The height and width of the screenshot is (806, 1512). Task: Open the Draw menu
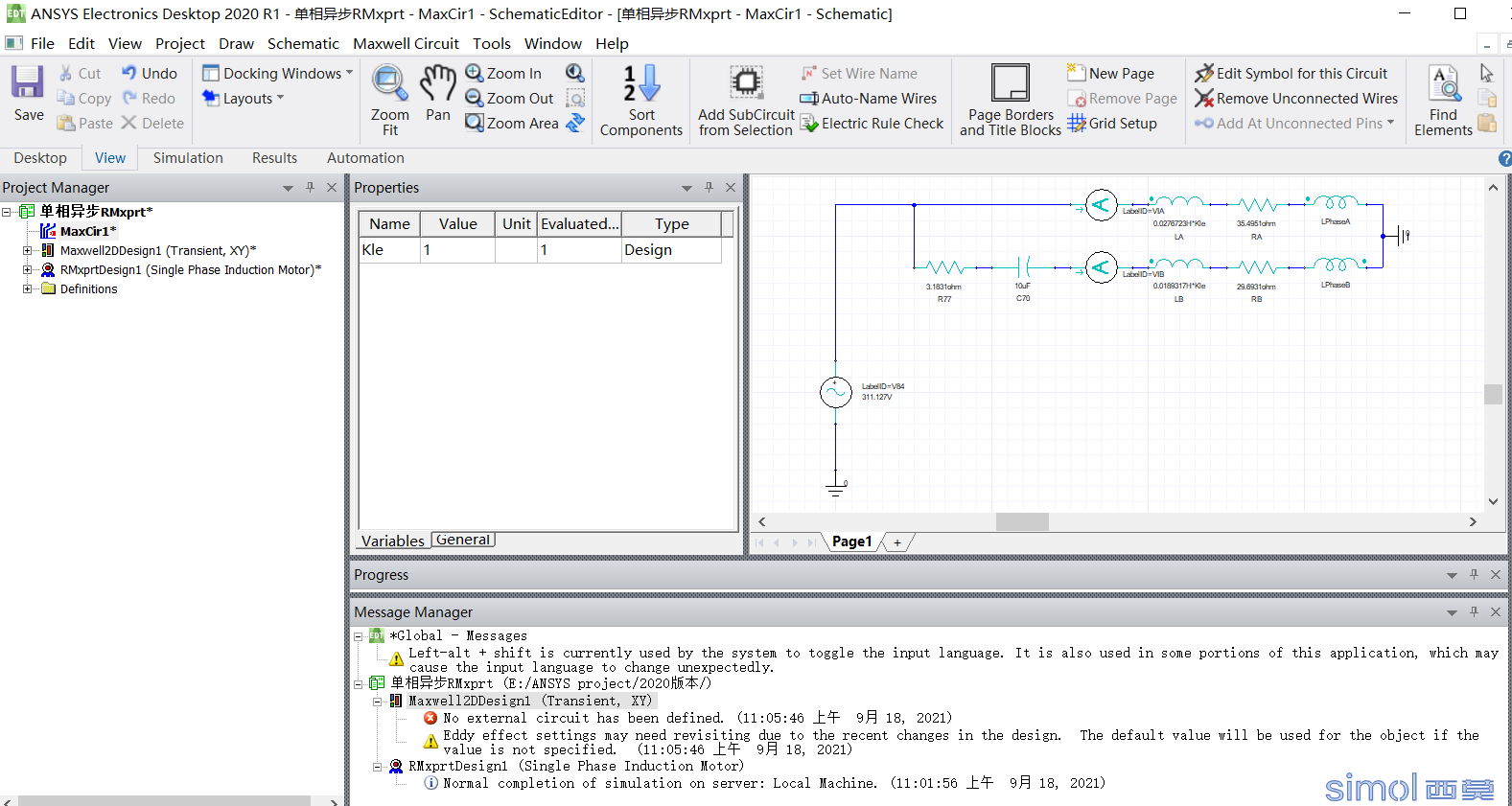coord(236,43)
